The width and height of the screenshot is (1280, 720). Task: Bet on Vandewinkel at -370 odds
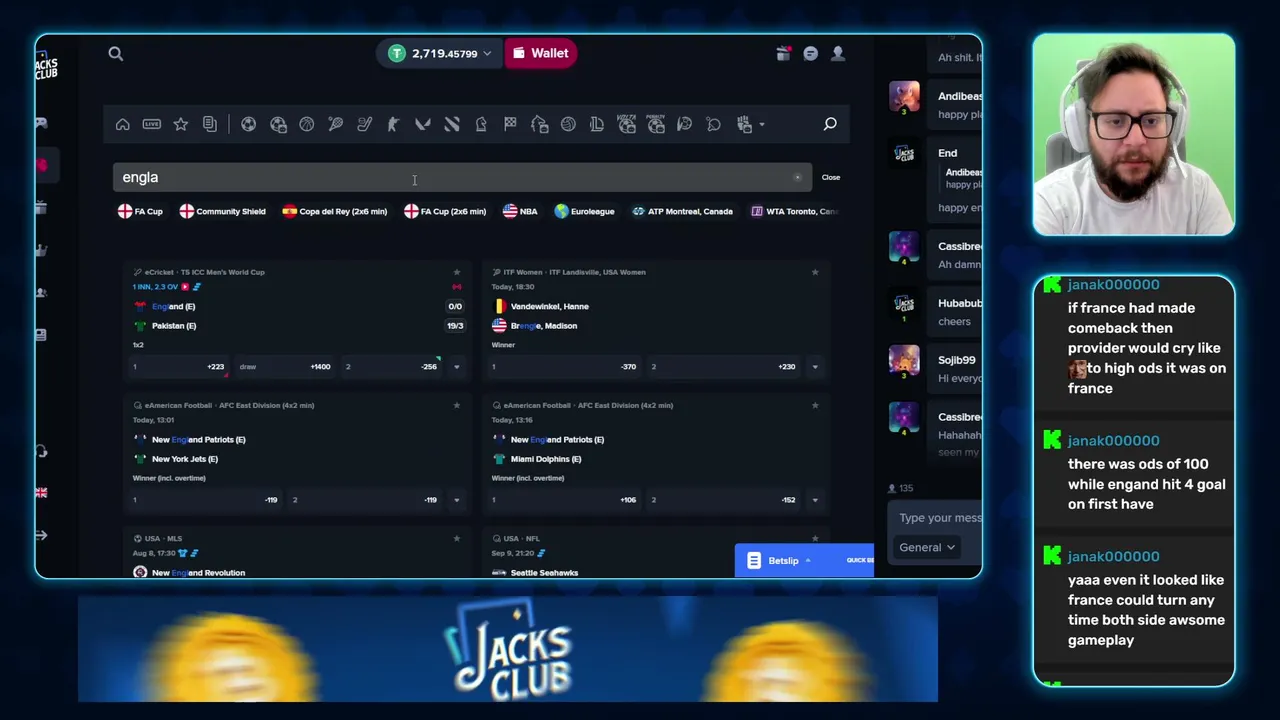click(x=564, y=367)
